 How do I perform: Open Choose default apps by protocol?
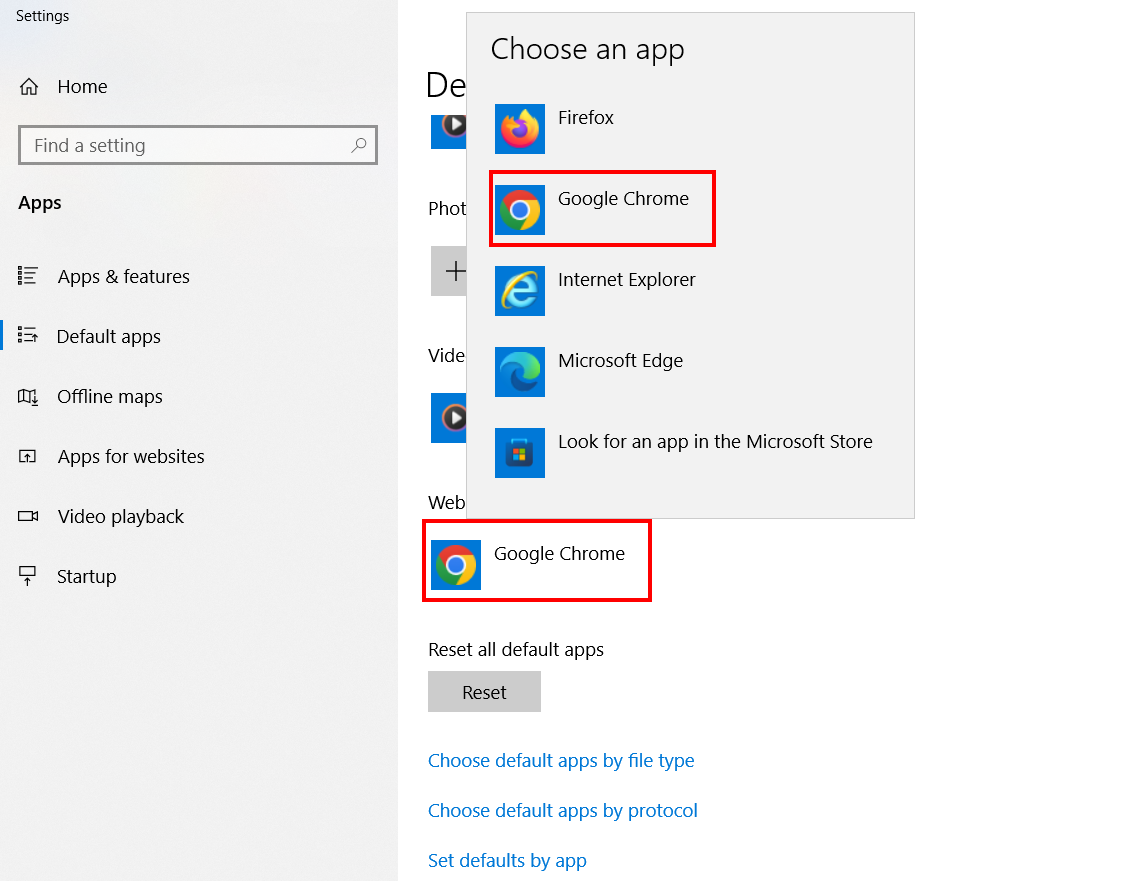coord(562,810)
